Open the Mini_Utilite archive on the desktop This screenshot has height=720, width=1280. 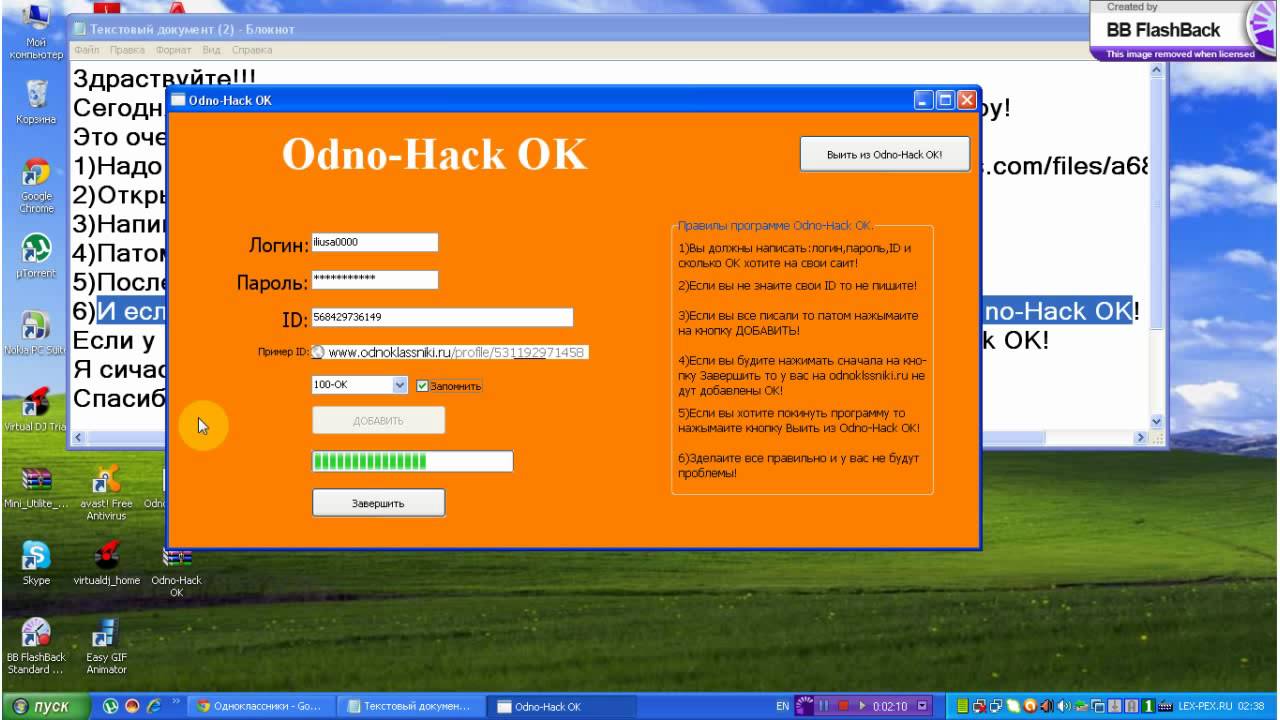36,487
